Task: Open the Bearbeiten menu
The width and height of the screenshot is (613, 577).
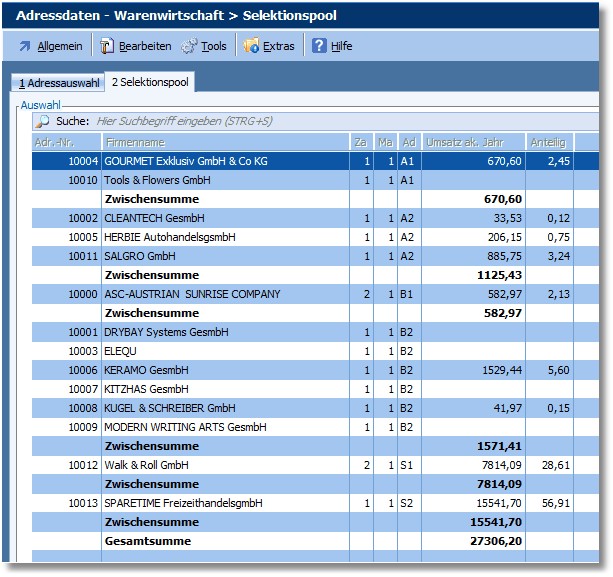Action: click(145, 46)
